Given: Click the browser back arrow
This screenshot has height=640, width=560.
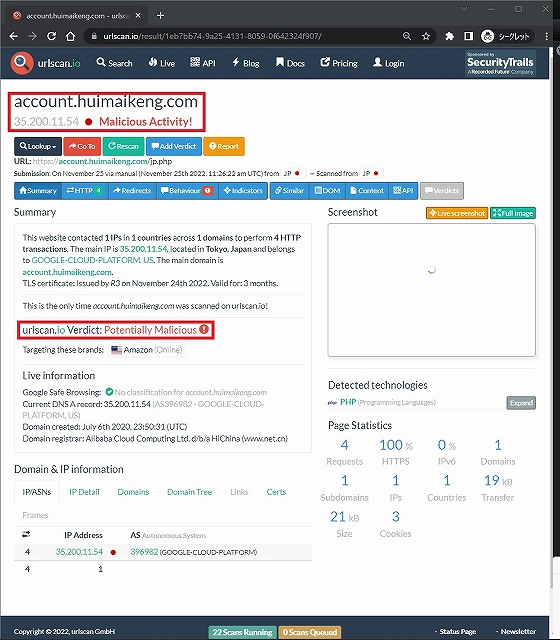Looking at the screenshot, I should pyautogui.click(x=13, y=36).
